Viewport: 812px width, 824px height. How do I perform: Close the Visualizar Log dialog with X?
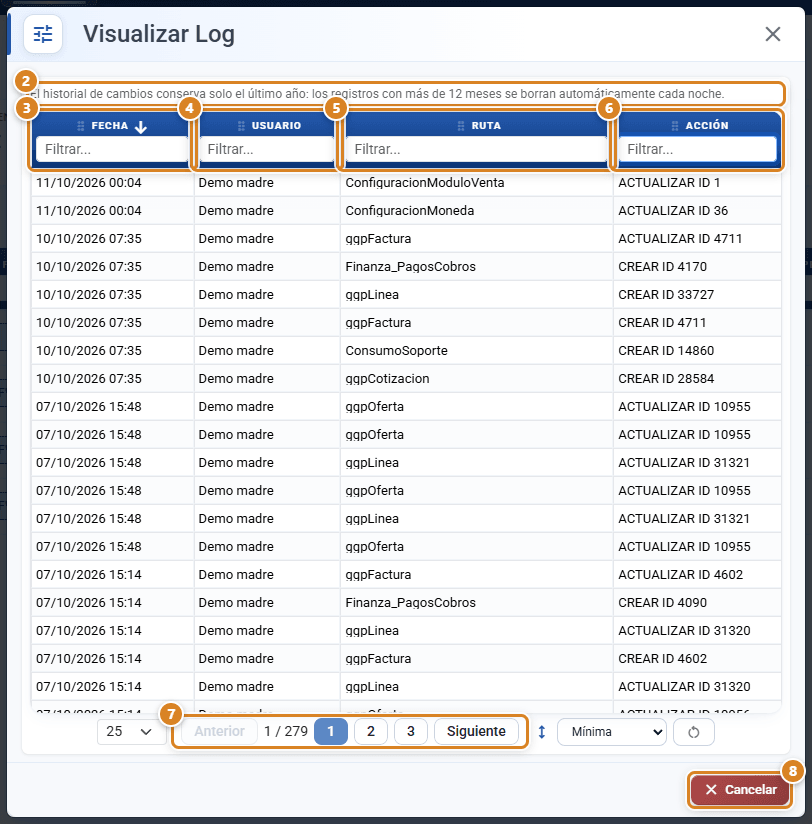(x=773, y=34)
